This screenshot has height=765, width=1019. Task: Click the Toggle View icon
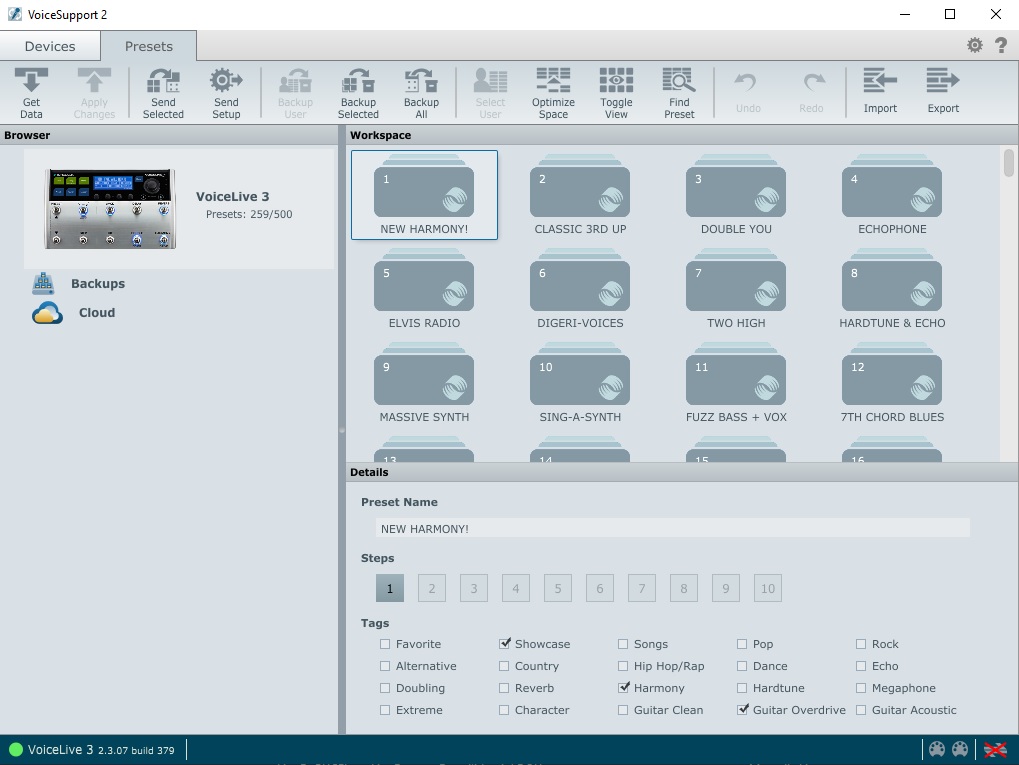pyautogui.click(x=616, y=93)
